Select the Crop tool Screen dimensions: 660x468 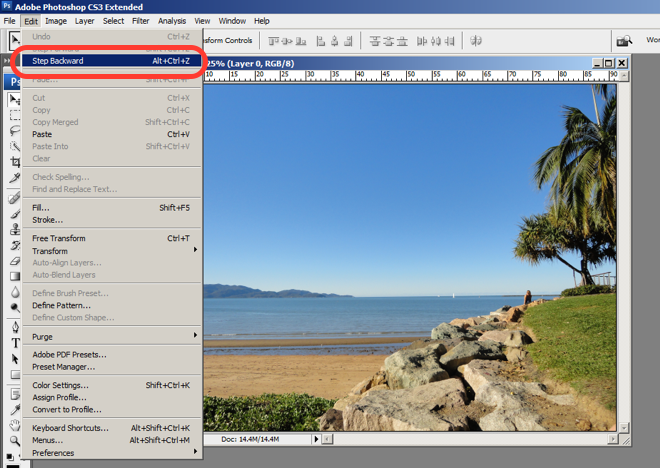(x=15, y=162)
